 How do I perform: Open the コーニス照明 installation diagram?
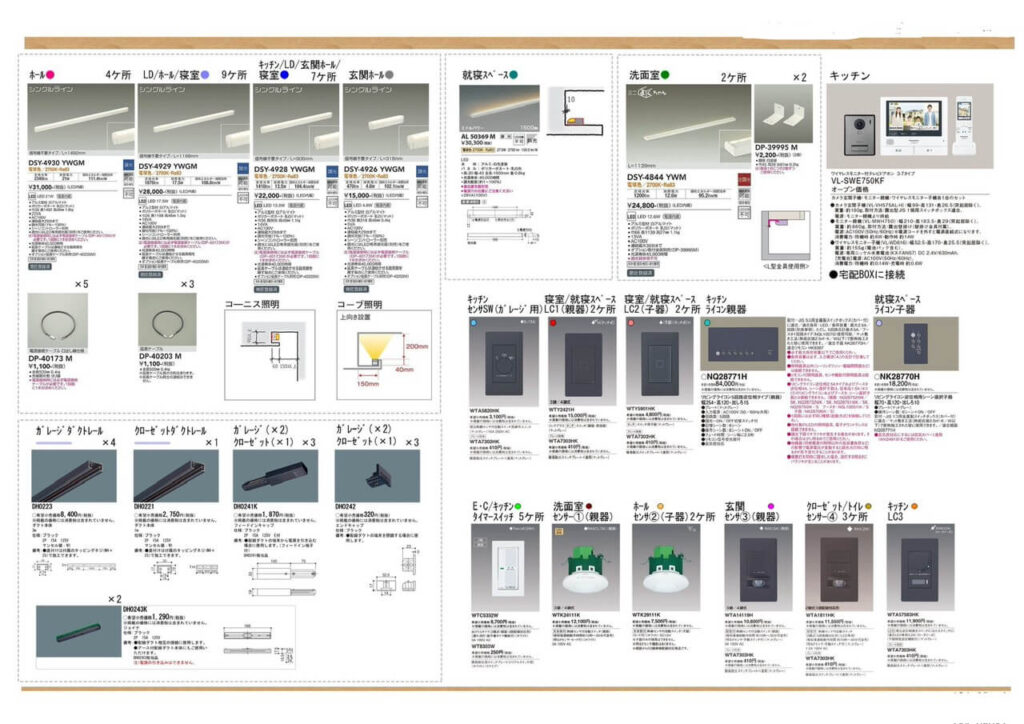pyautogui.click(x=270, y=355)
